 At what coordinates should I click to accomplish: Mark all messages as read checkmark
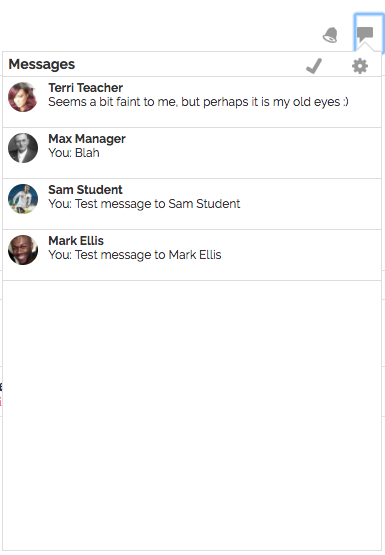click(314, 66)
